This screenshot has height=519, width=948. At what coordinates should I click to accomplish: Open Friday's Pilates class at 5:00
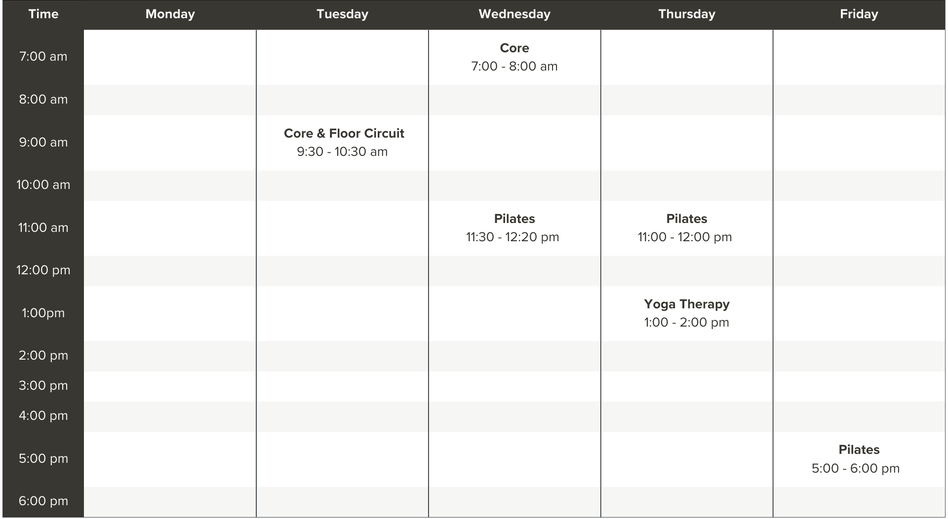(x=858, y=459)
